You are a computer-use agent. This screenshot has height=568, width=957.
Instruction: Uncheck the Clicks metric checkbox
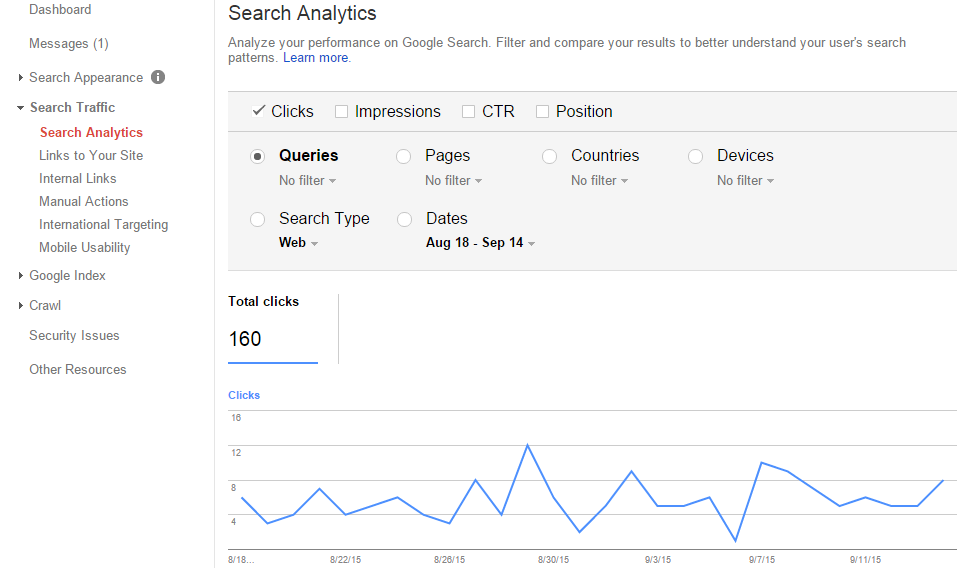[x=259, y=111]
